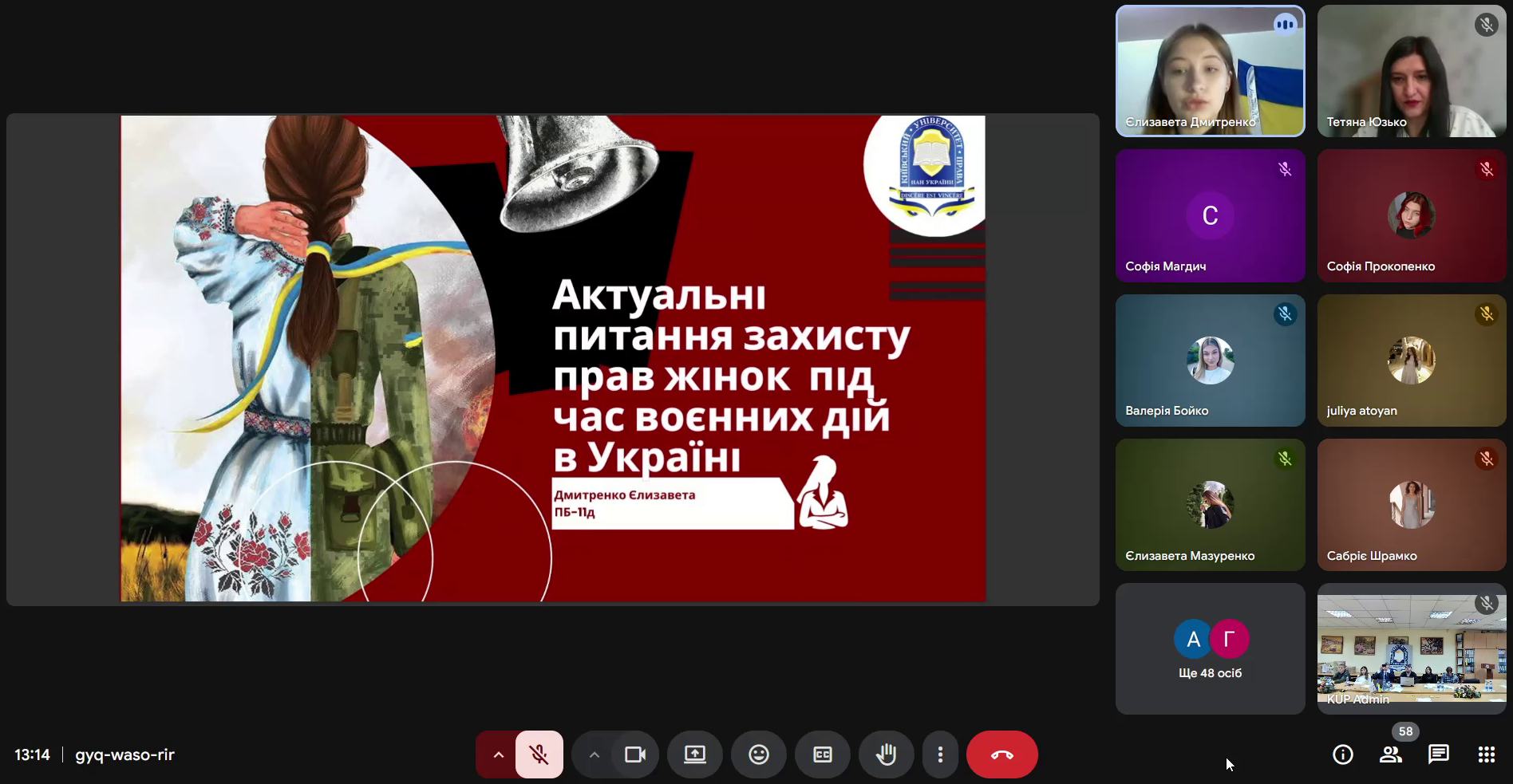Image resolution: width=1513 pixels, height=784 pixels.
Task: Open the activities grid icon
Action: [x=1486, y=754]
